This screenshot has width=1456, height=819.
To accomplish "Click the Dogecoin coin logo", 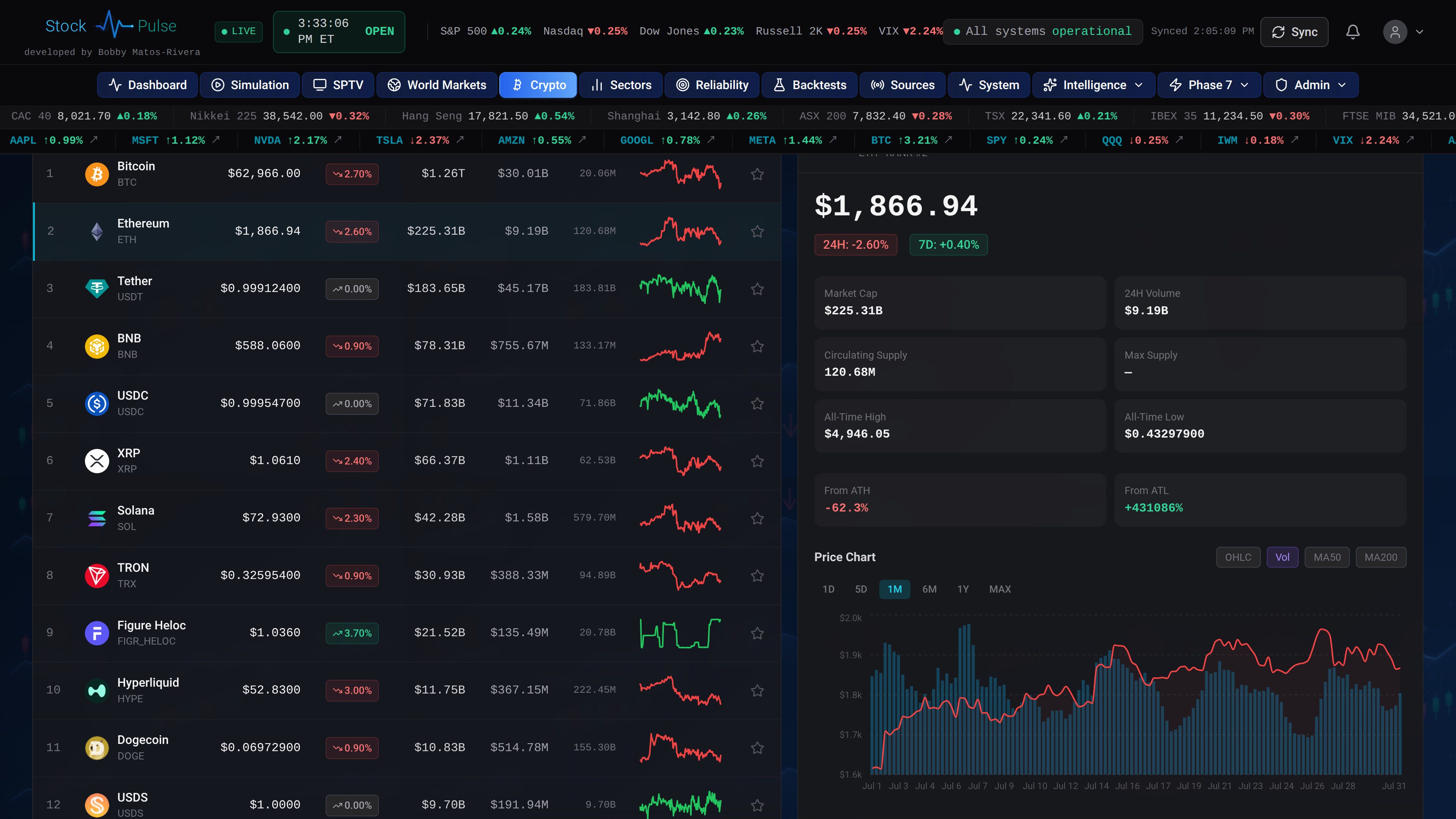I will point(97,748).
